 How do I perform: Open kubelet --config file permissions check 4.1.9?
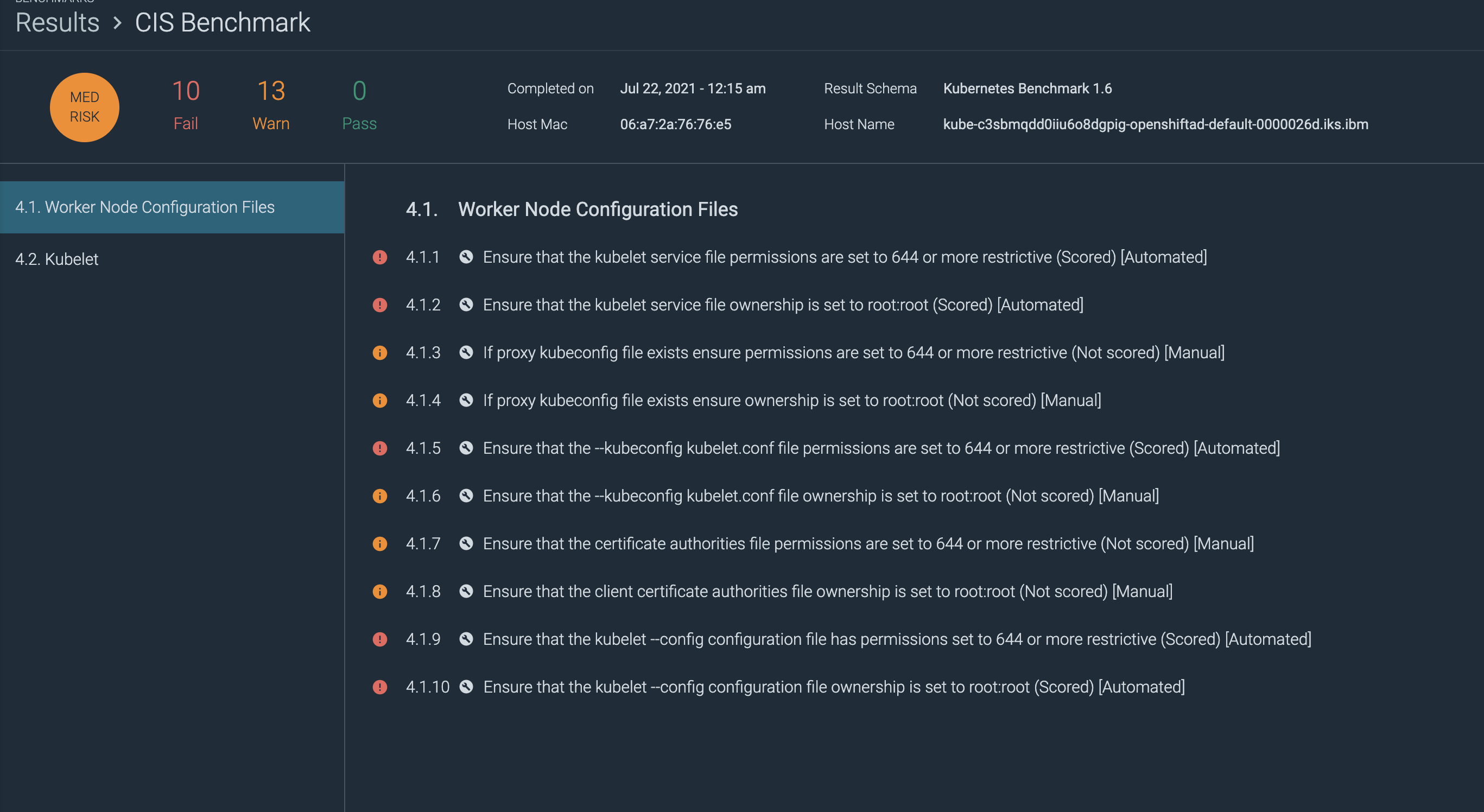pos(897,639)
